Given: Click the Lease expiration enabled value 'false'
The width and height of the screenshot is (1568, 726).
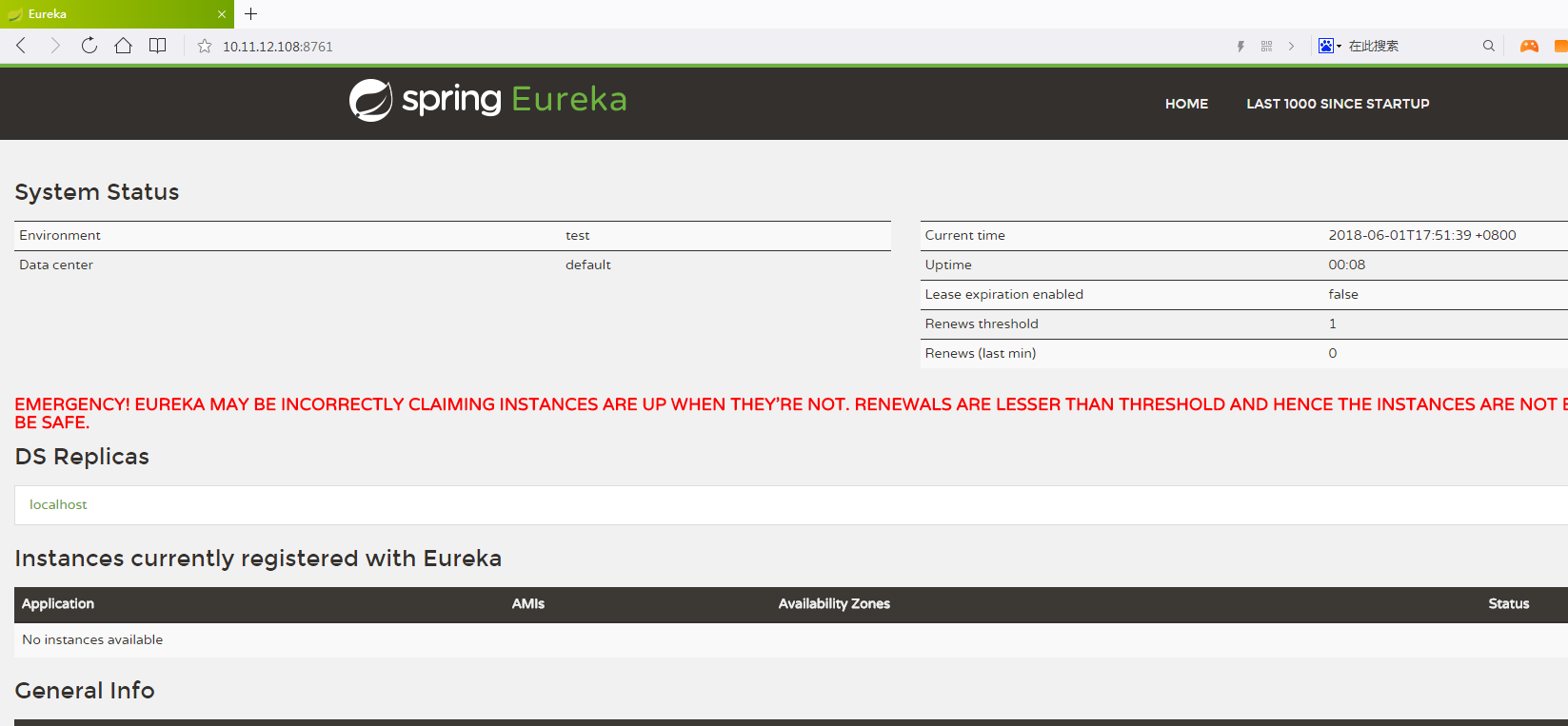Looking at the screenshot, I should click(1343, 294).
